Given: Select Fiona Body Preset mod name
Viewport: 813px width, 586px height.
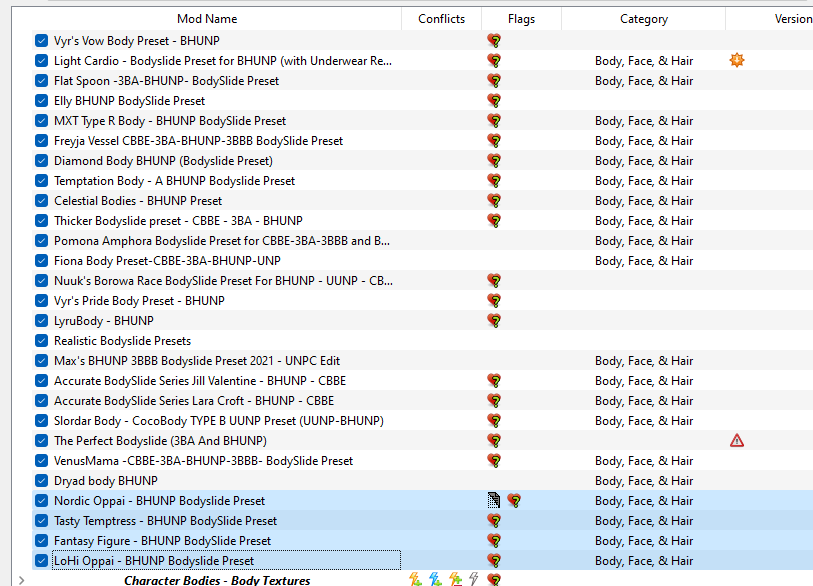Looking at the screenshot, I should click(167, 261).
